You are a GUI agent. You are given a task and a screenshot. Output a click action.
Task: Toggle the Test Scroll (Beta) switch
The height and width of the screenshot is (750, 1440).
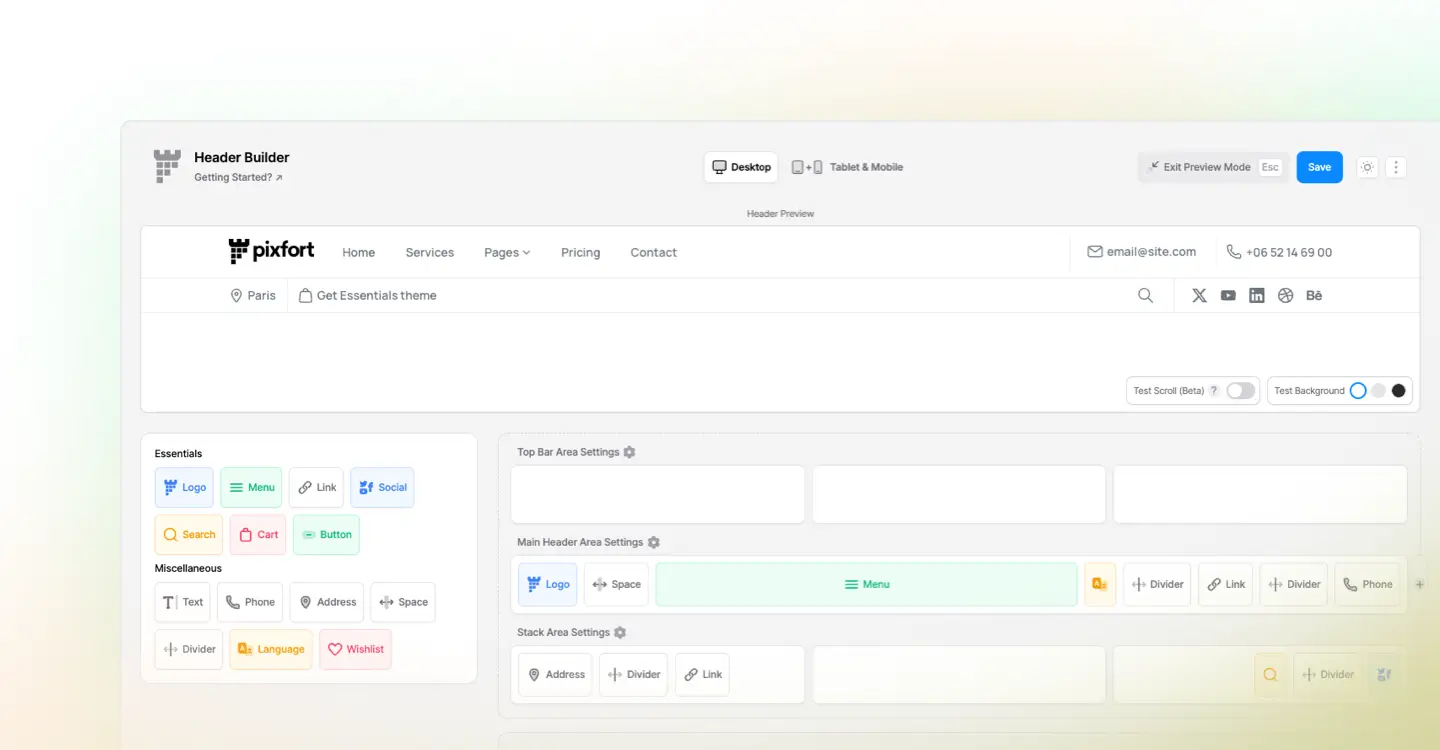point(1239,390)
